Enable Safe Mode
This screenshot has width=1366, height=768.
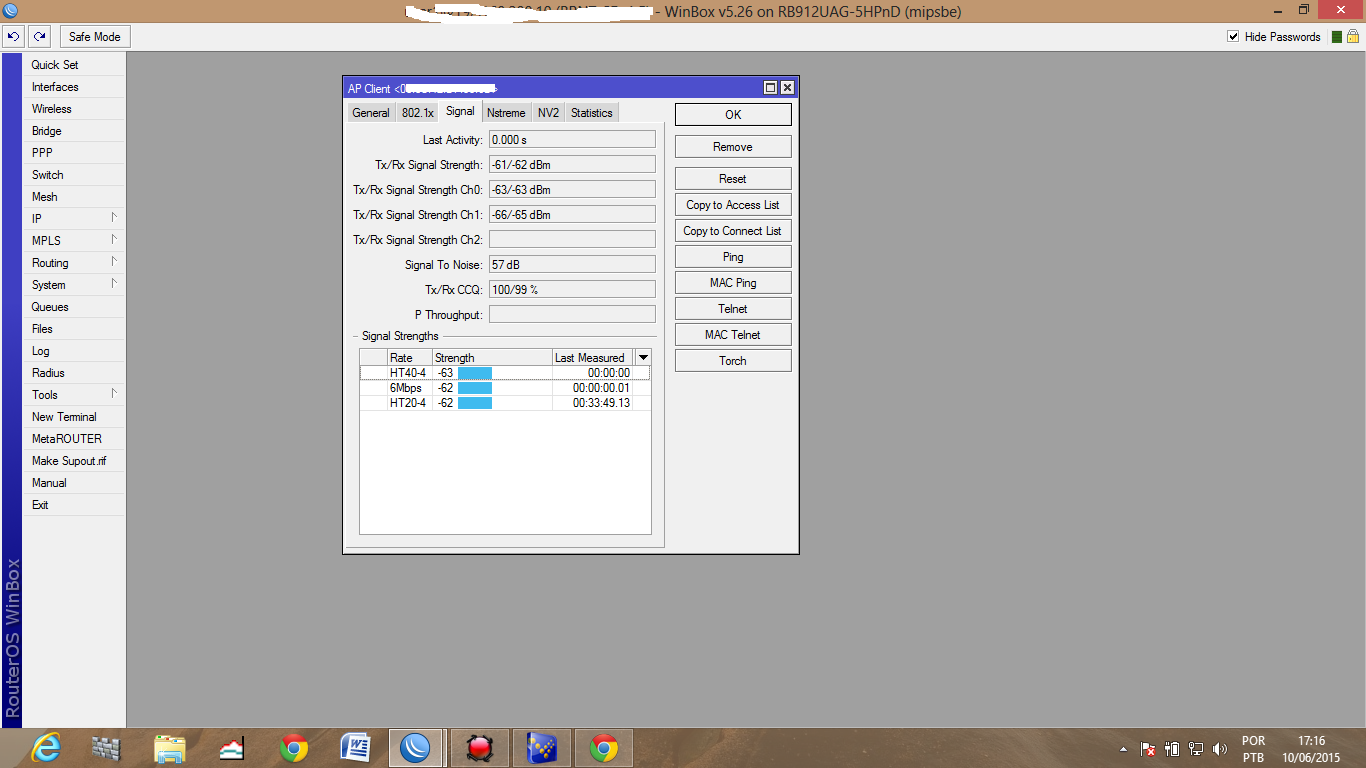tap(94, 37)
